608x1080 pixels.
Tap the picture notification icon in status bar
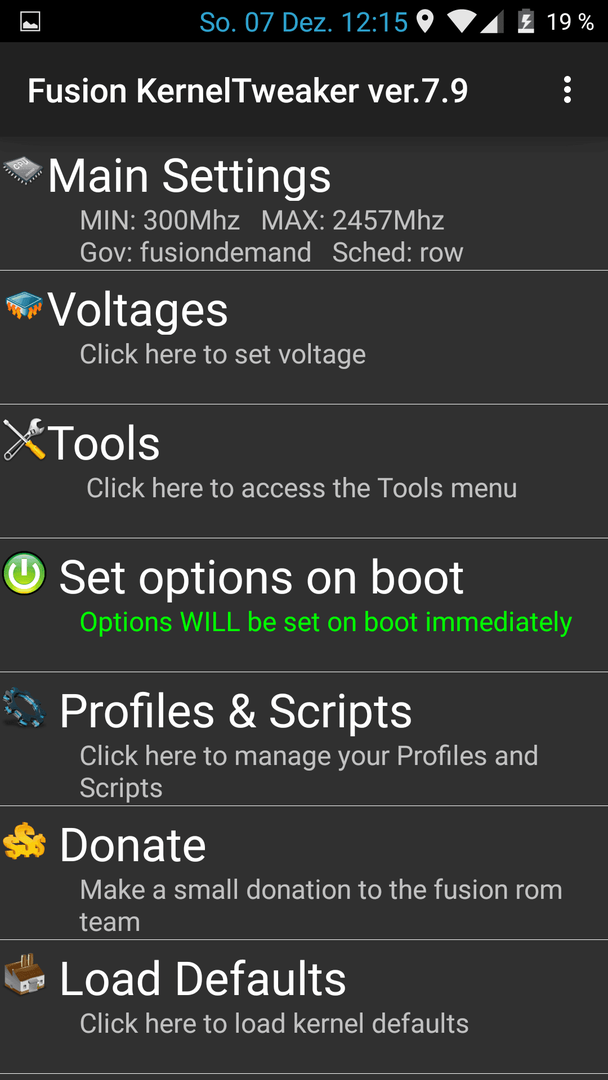click(30, 22)
